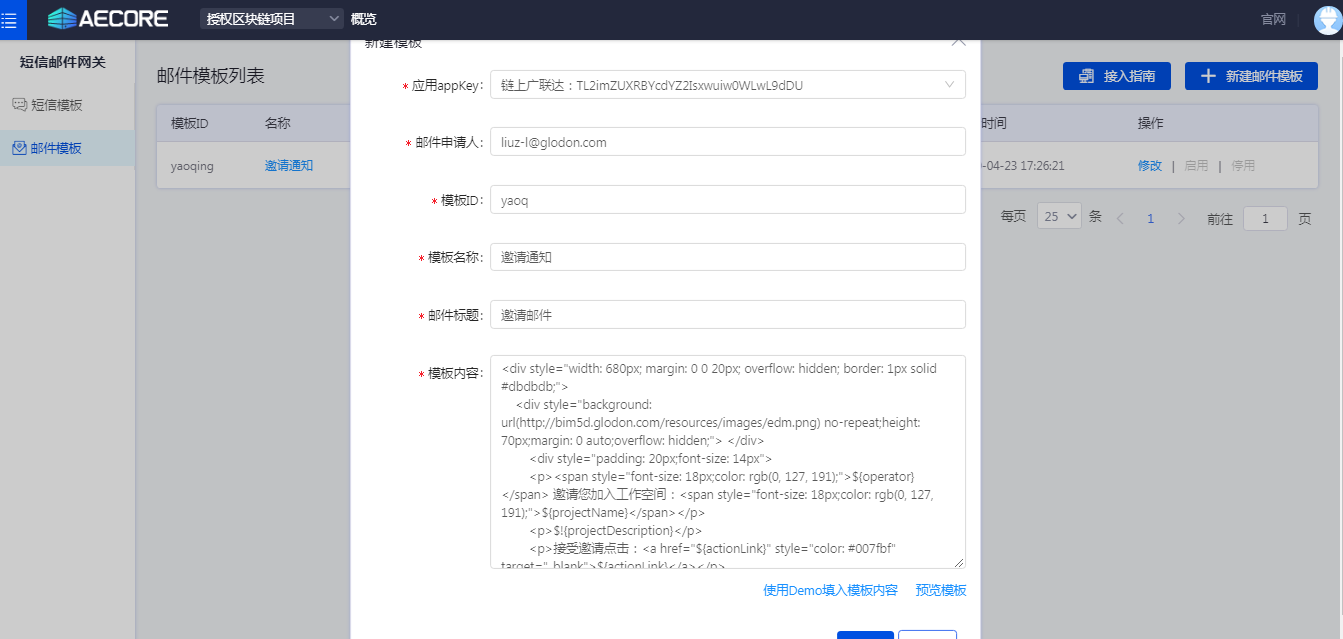Close the new template dialog
The image size is (1343, 639).
(x=958, y=42)
